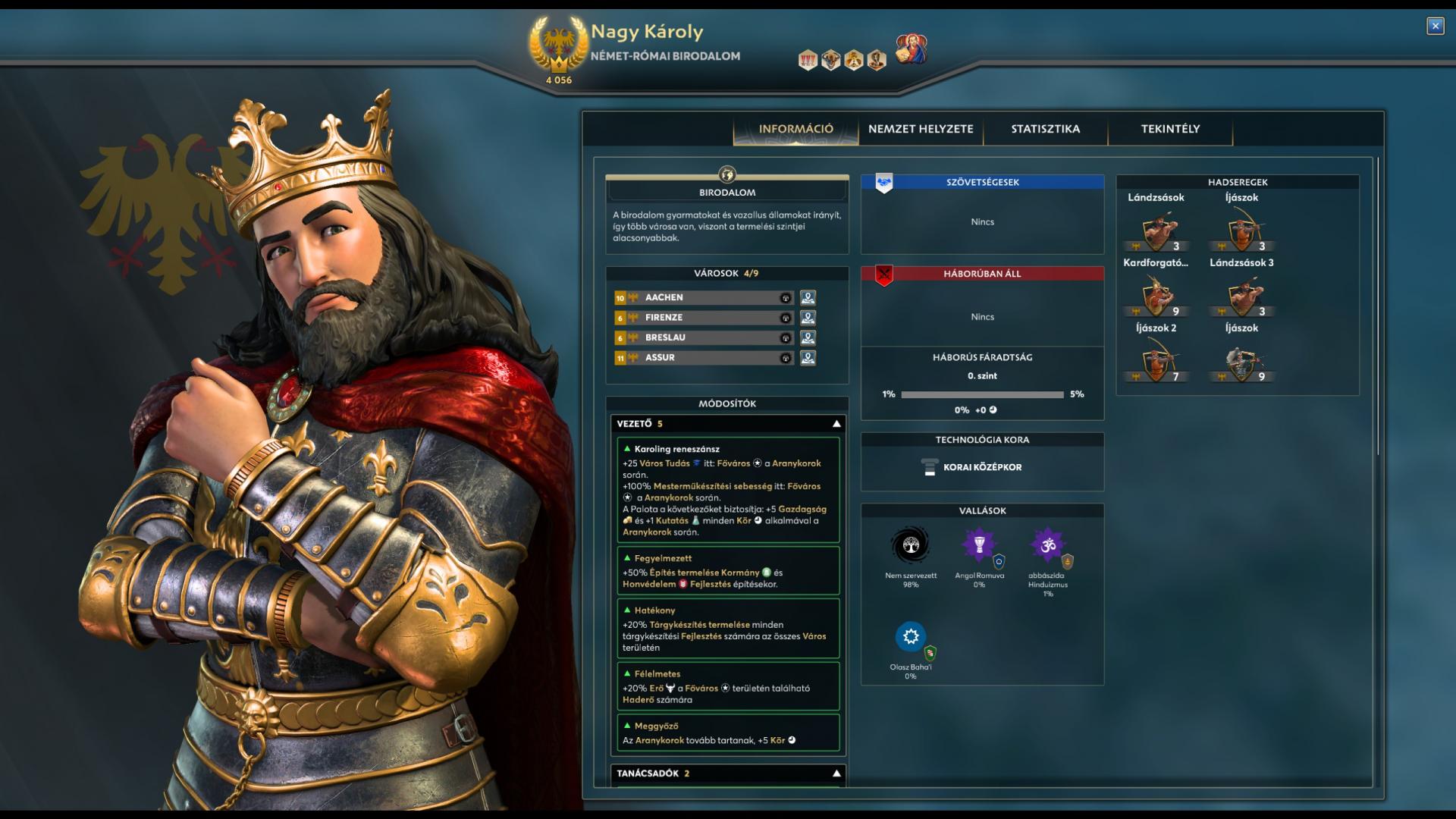
Task: Select the Breslau city row
Action: (x=704, y=337)
